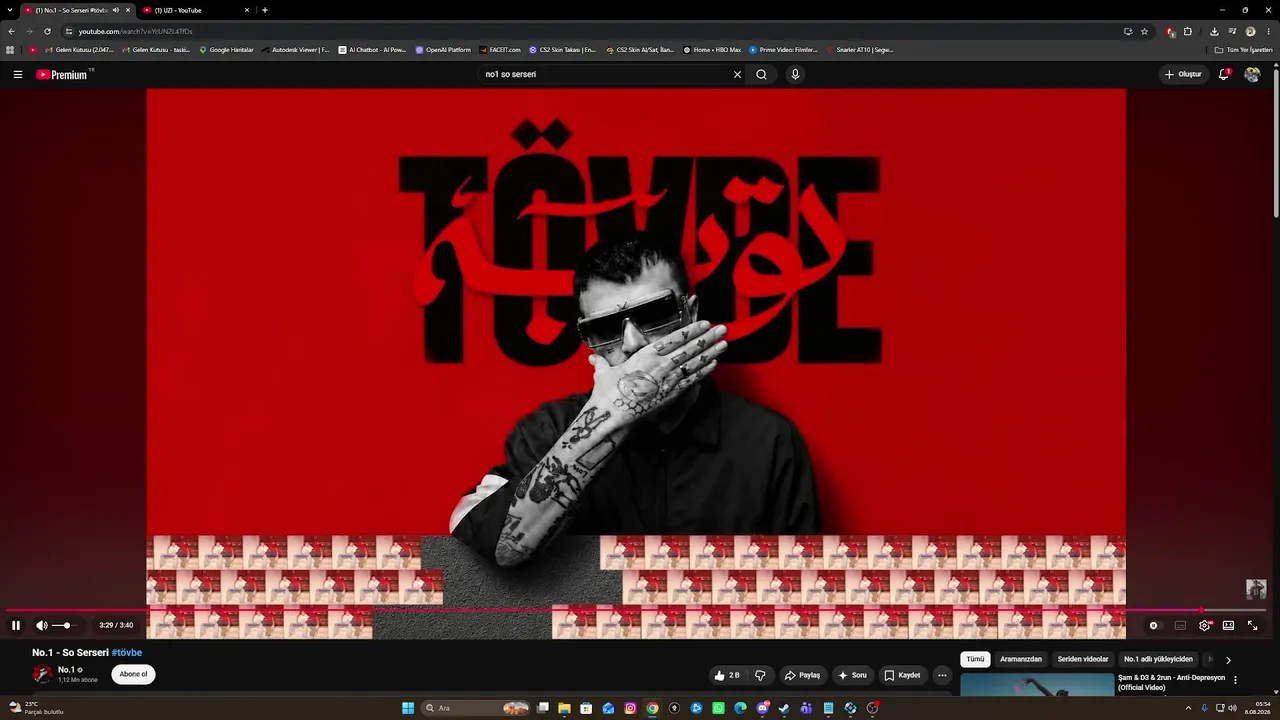1280x720 pixels.
Task: Start voice search with microphone
Action: point(795,74)
